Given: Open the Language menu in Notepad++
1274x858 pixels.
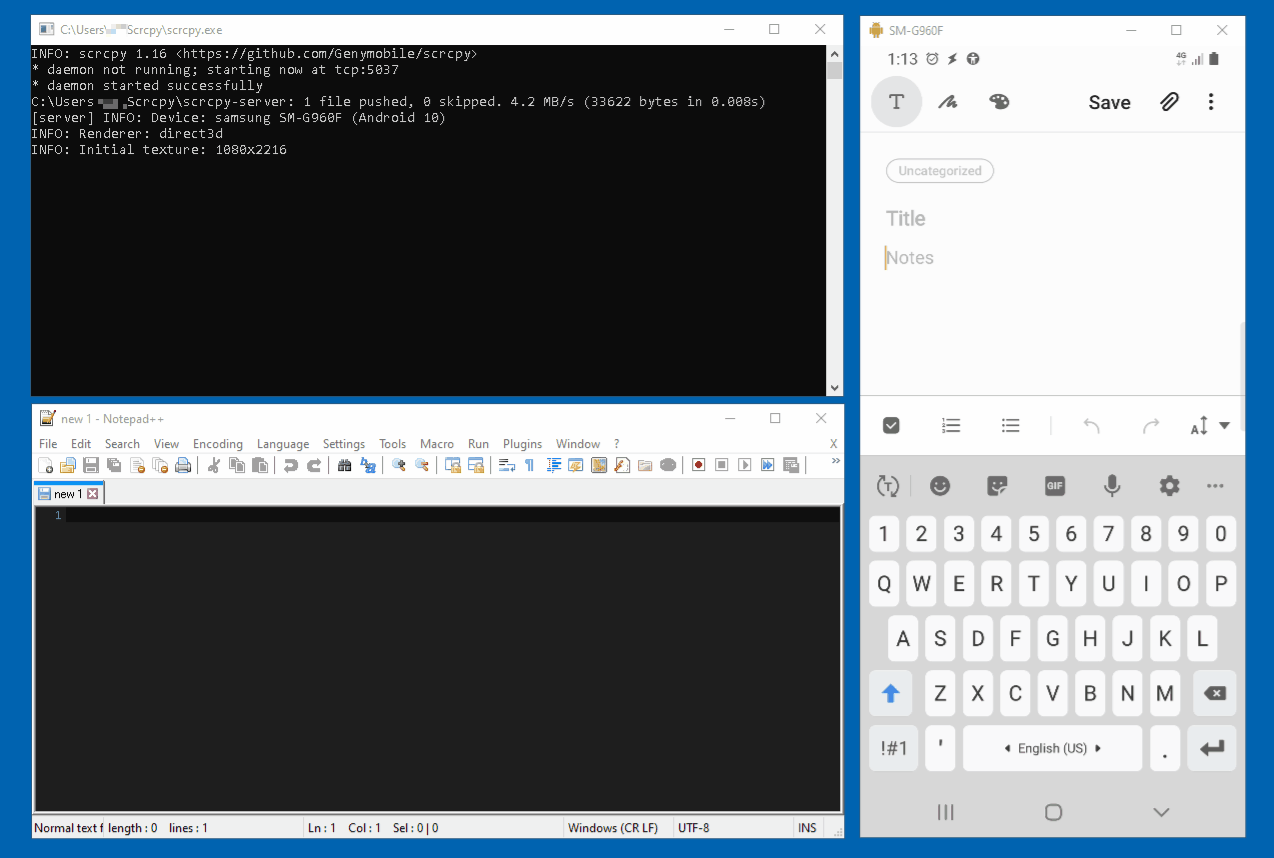Looking at the screenshot, I should tap(283, 444).
